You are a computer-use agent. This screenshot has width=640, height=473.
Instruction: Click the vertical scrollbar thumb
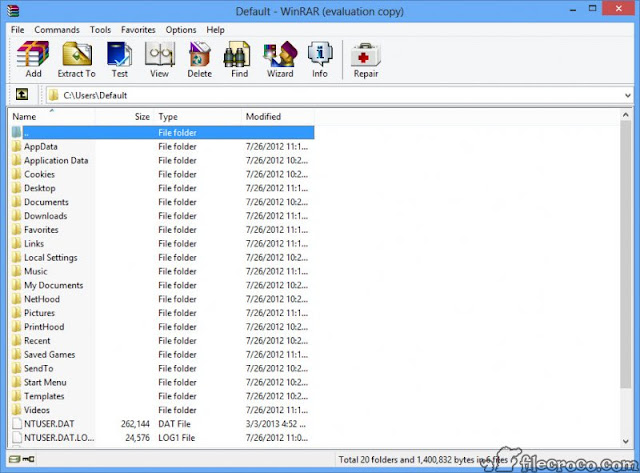click(x=626, y=255)
